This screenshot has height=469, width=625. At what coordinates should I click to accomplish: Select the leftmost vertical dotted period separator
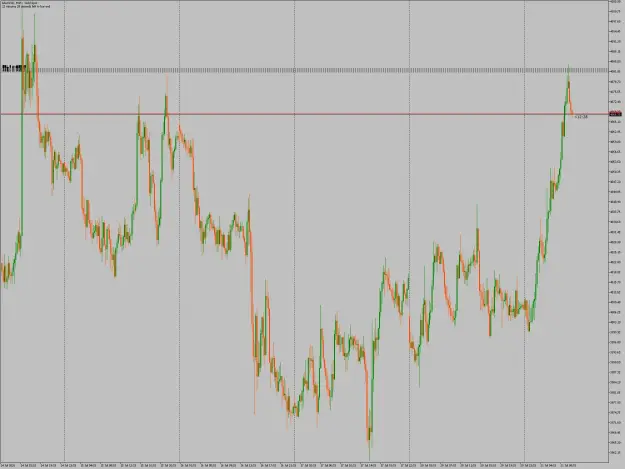pyautogui.click(x=65, y=231)
